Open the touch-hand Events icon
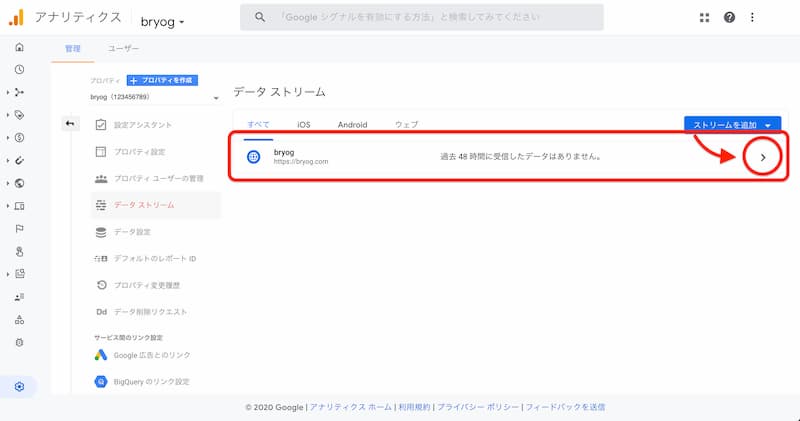 pyautogui.click(x=19, y=252)
